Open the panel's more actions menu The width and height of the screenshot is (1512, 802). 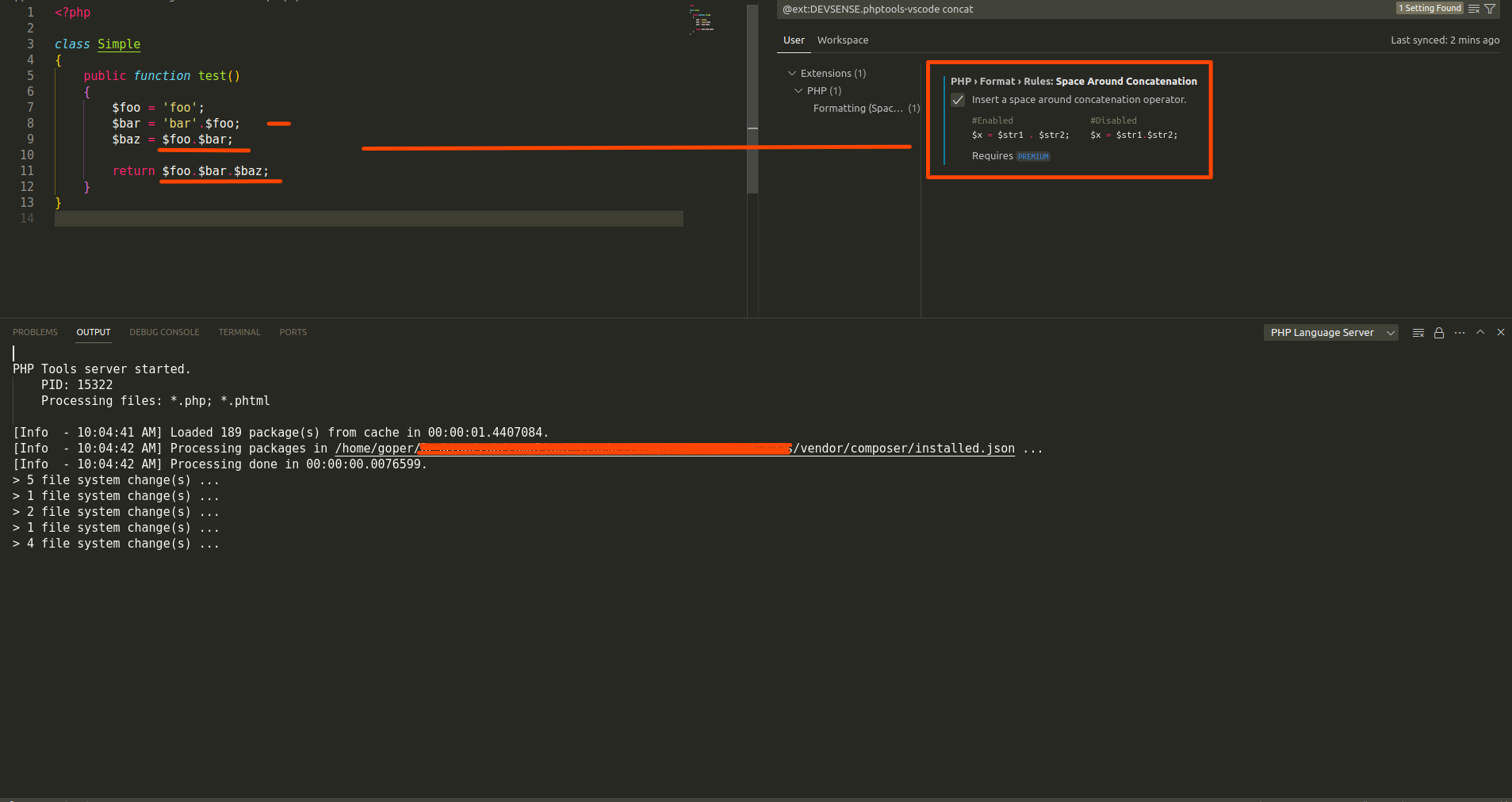pyautogui.click(x=1460, y=333)
